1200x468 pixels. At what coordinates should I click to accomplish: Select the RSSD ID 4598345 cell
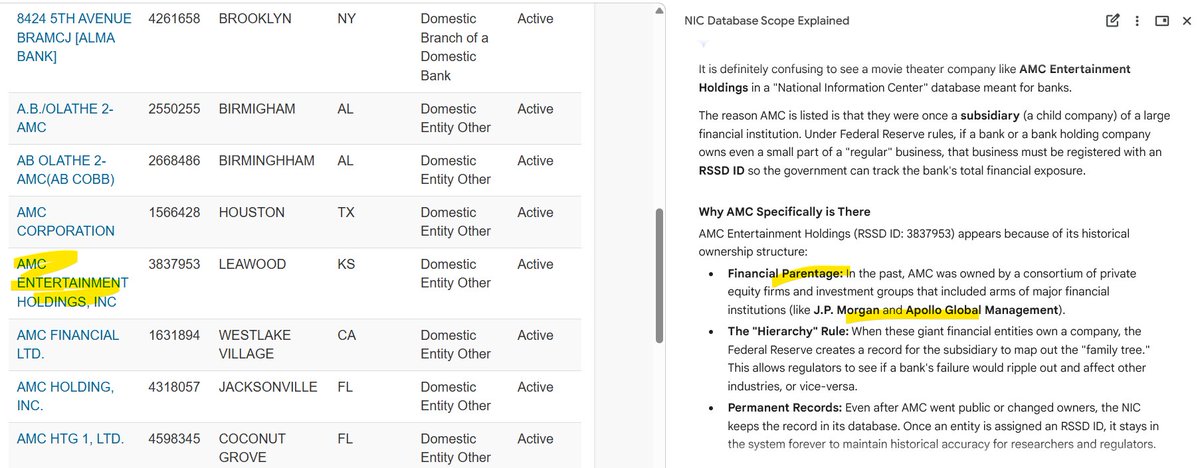[x=174, y=439]
